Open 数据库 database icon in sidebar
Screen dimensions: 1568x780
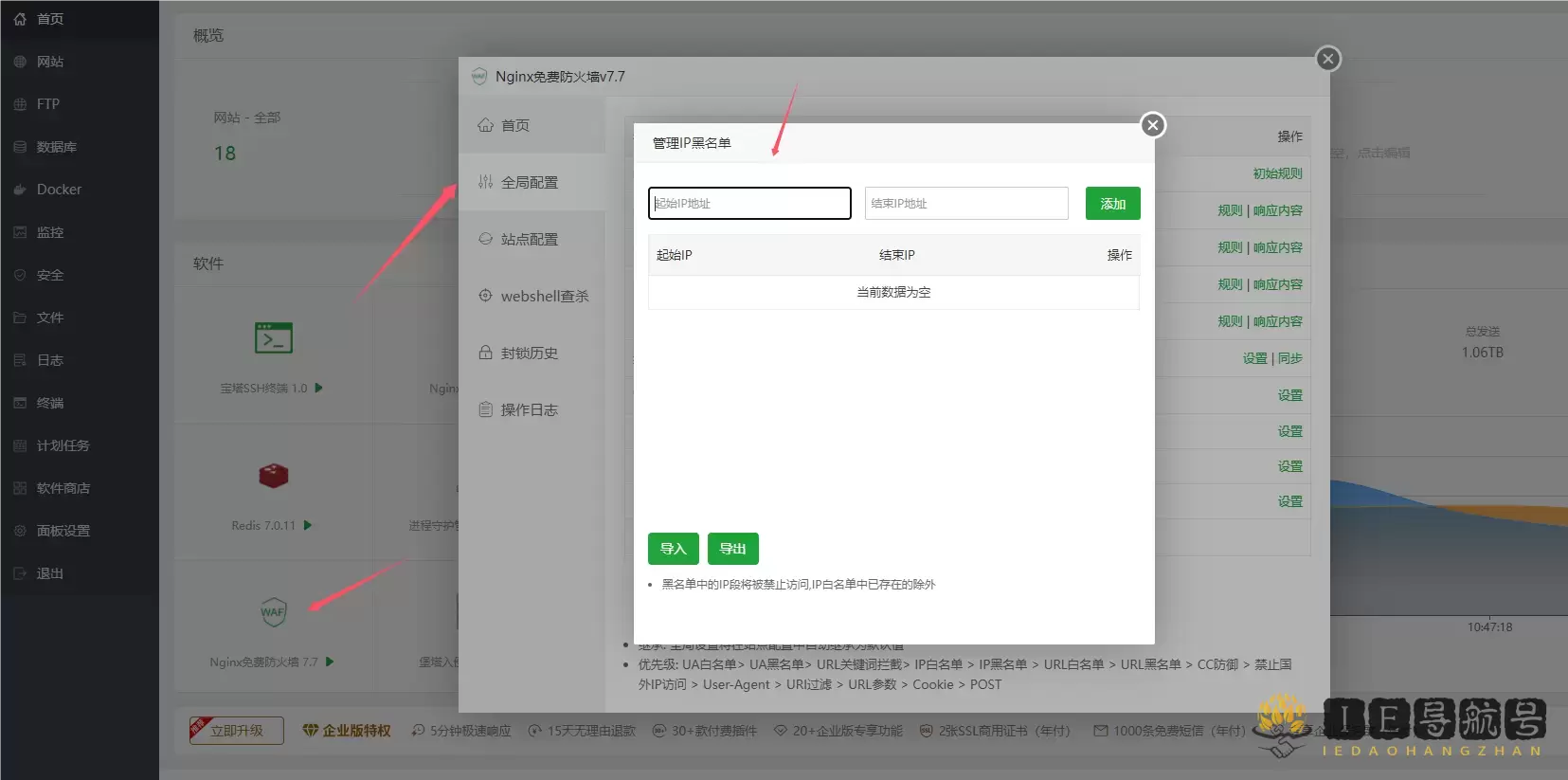(20, 147)
